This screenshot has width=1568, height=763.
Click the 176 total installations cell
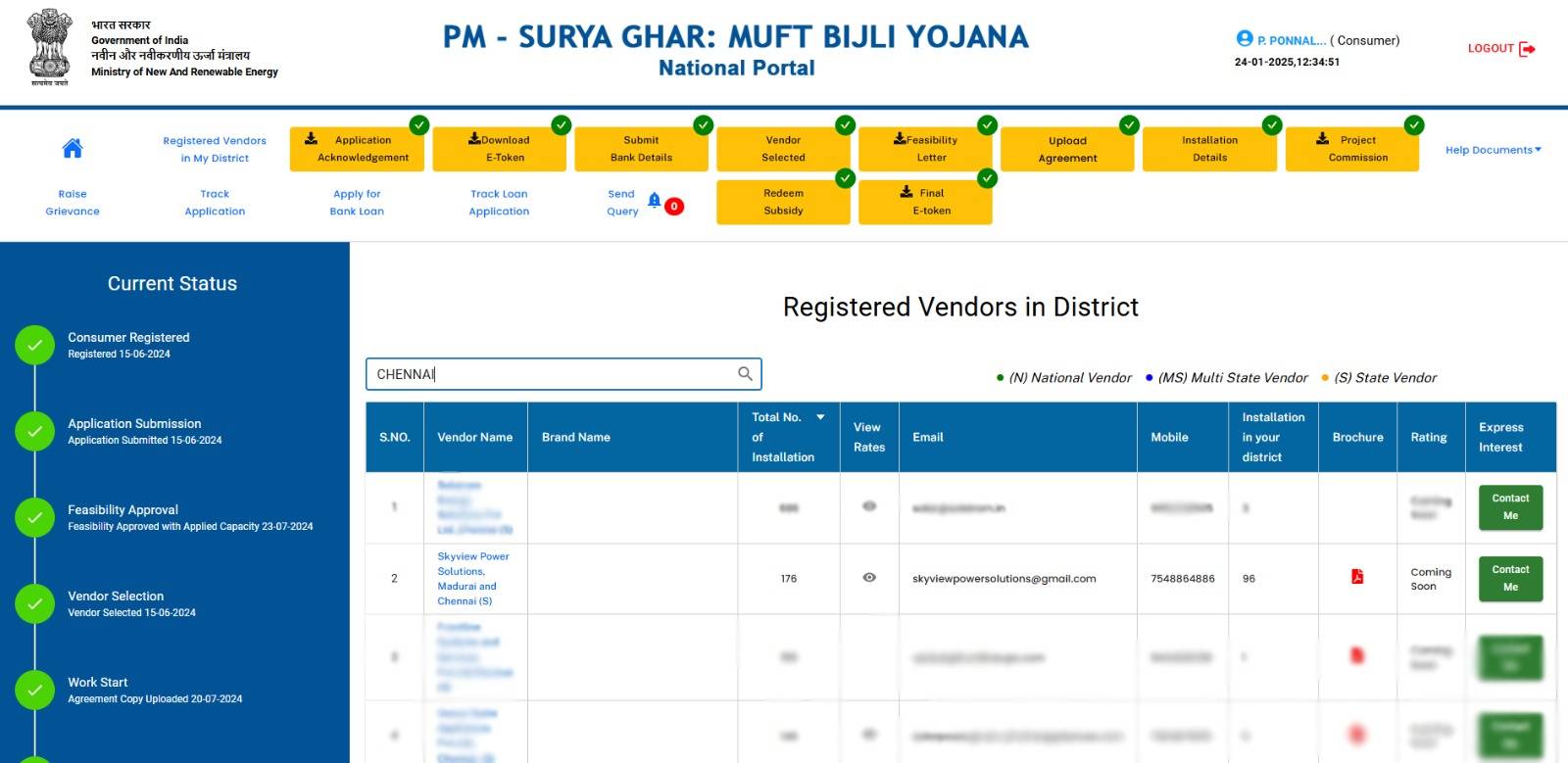pos(789,579)
